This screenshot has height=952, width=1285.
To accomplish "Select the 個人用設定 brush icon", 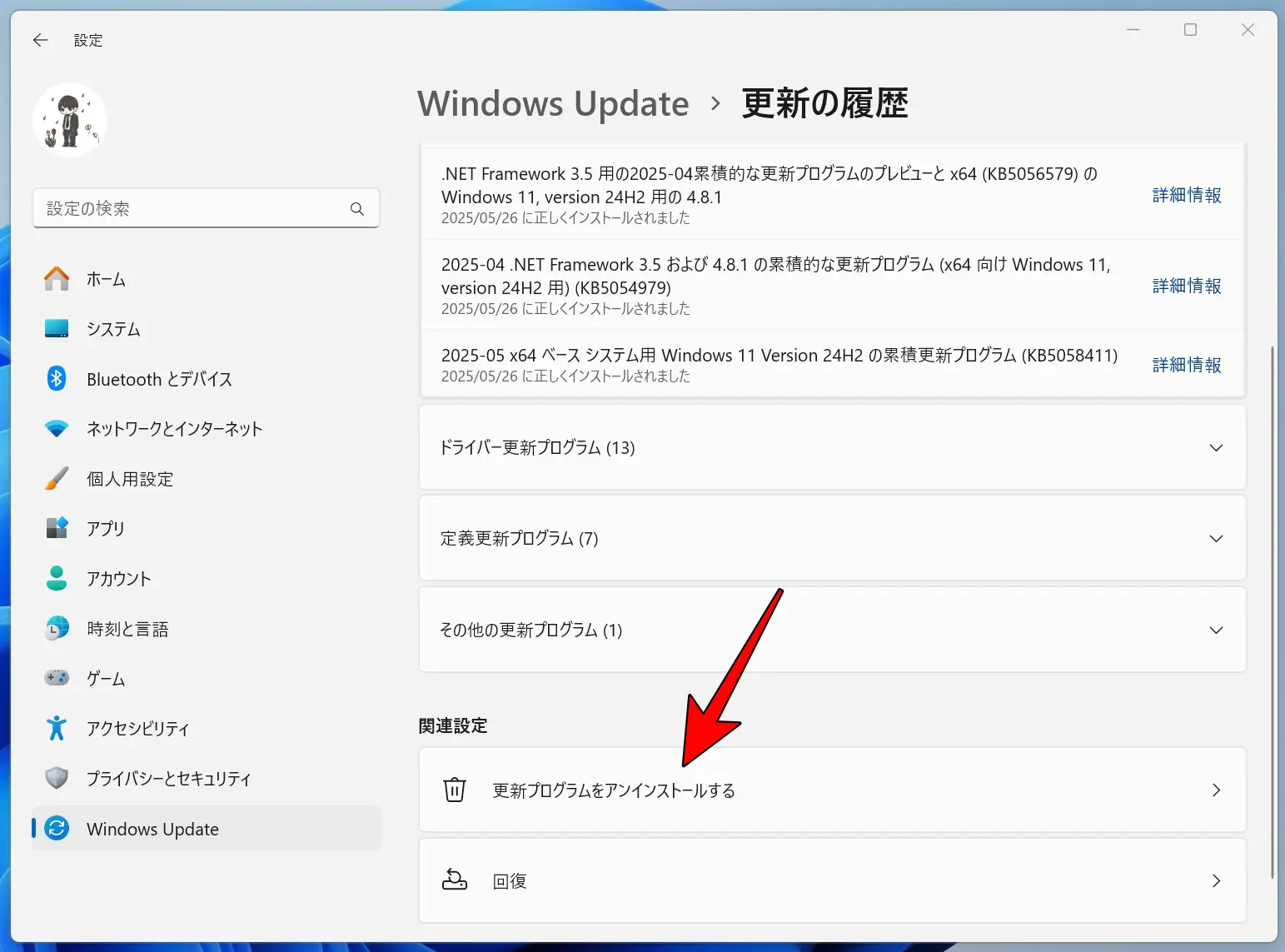I will click(56, 479).
